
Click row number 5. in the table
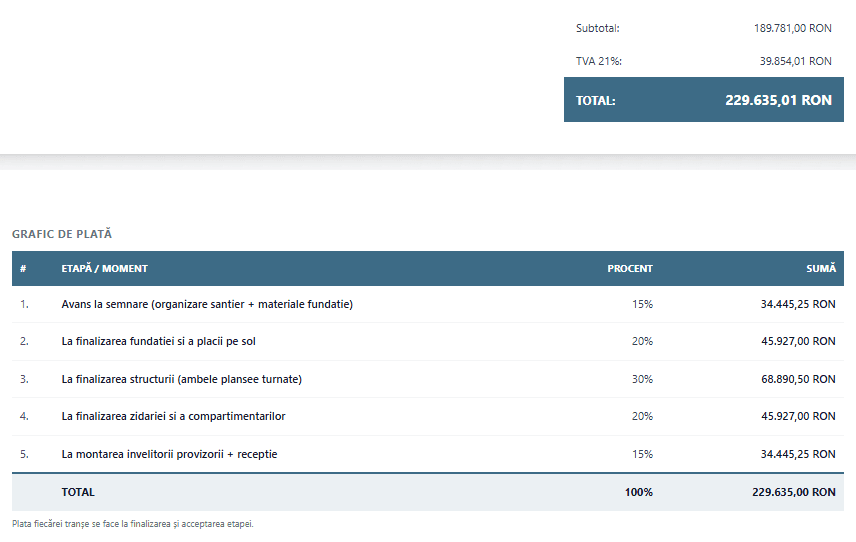(x=24, y=454)
